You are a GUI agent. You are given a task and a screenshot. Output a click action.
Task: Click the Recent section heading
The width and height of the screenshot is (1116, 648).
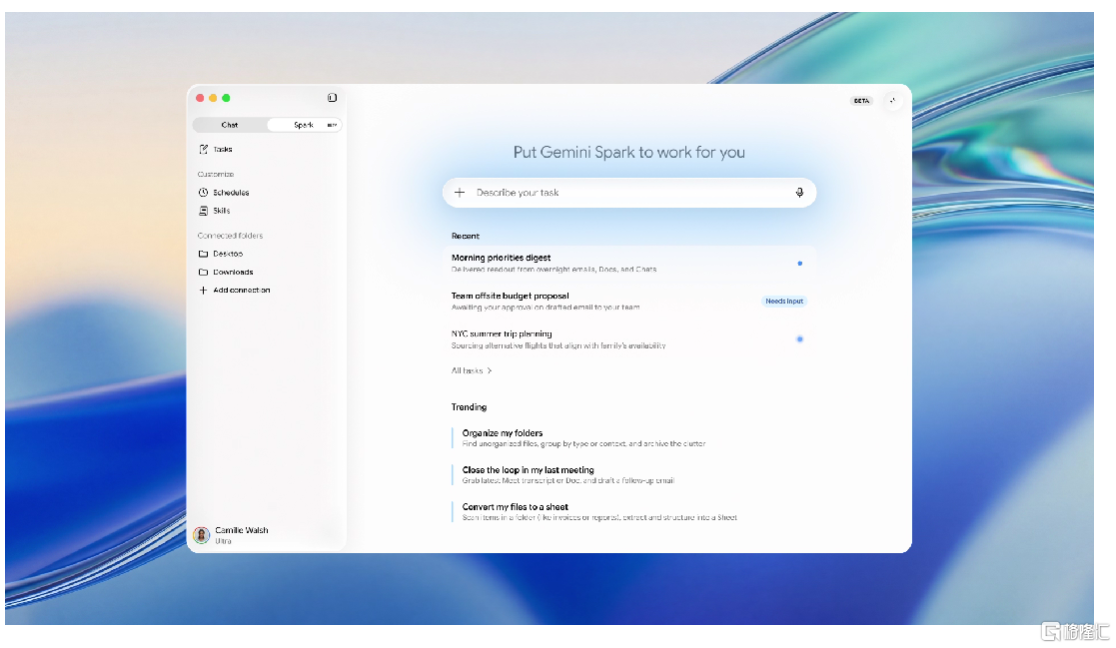coord(465,236)
